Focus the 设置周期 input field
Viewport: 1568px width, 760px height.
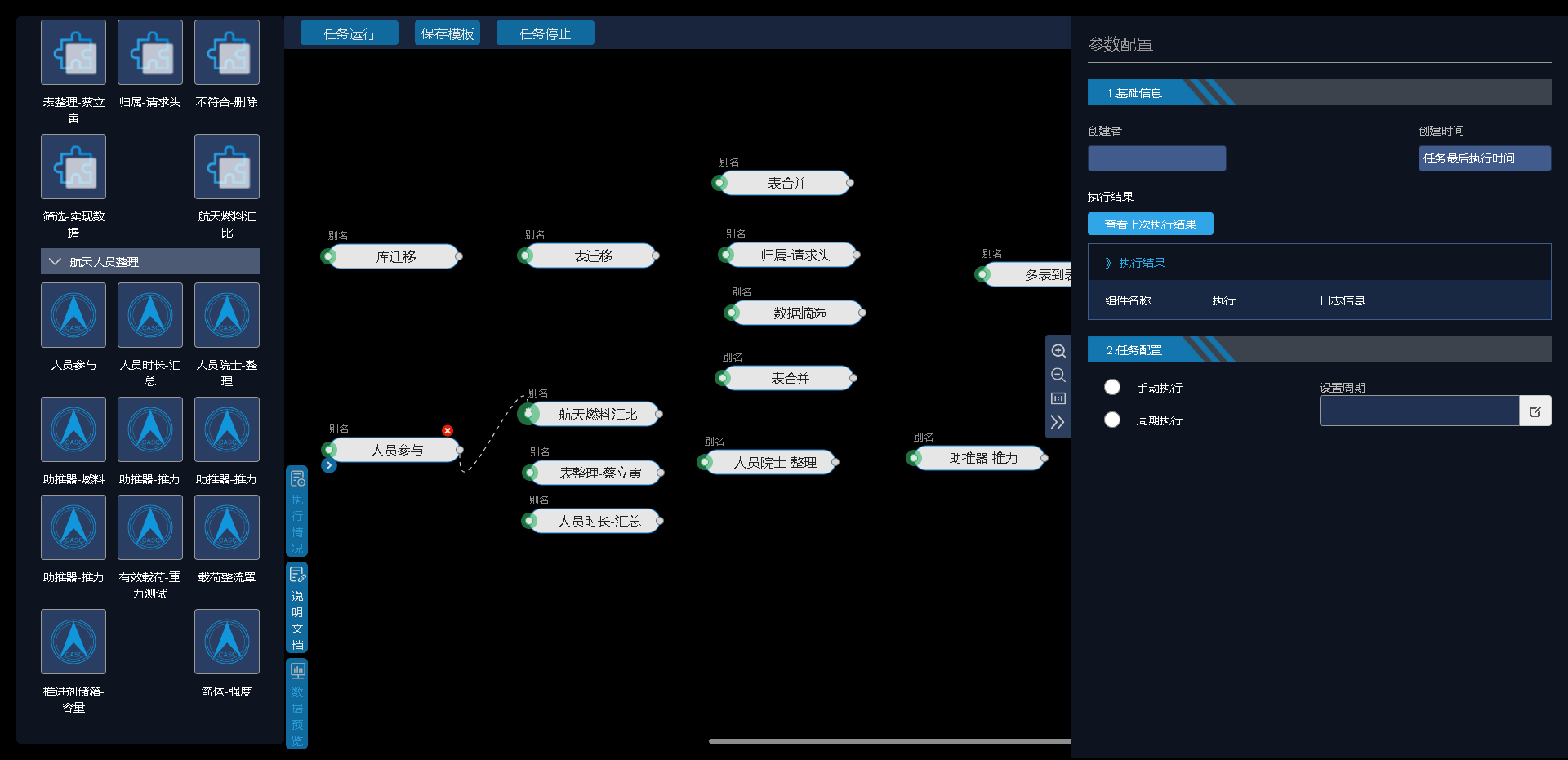[x=1419, y=411]
